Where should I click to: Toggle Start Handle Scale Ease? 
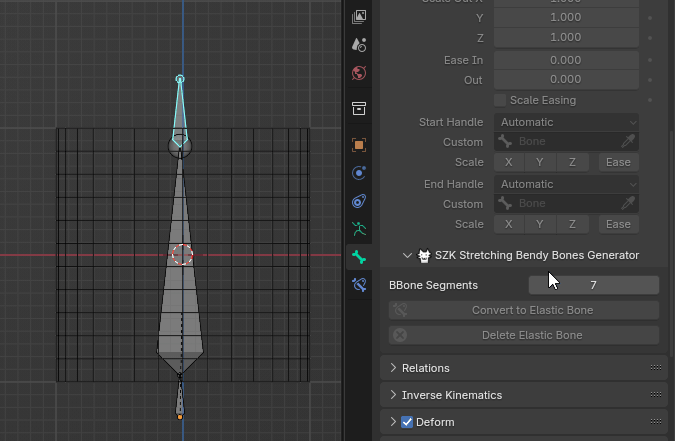(618, 162)
